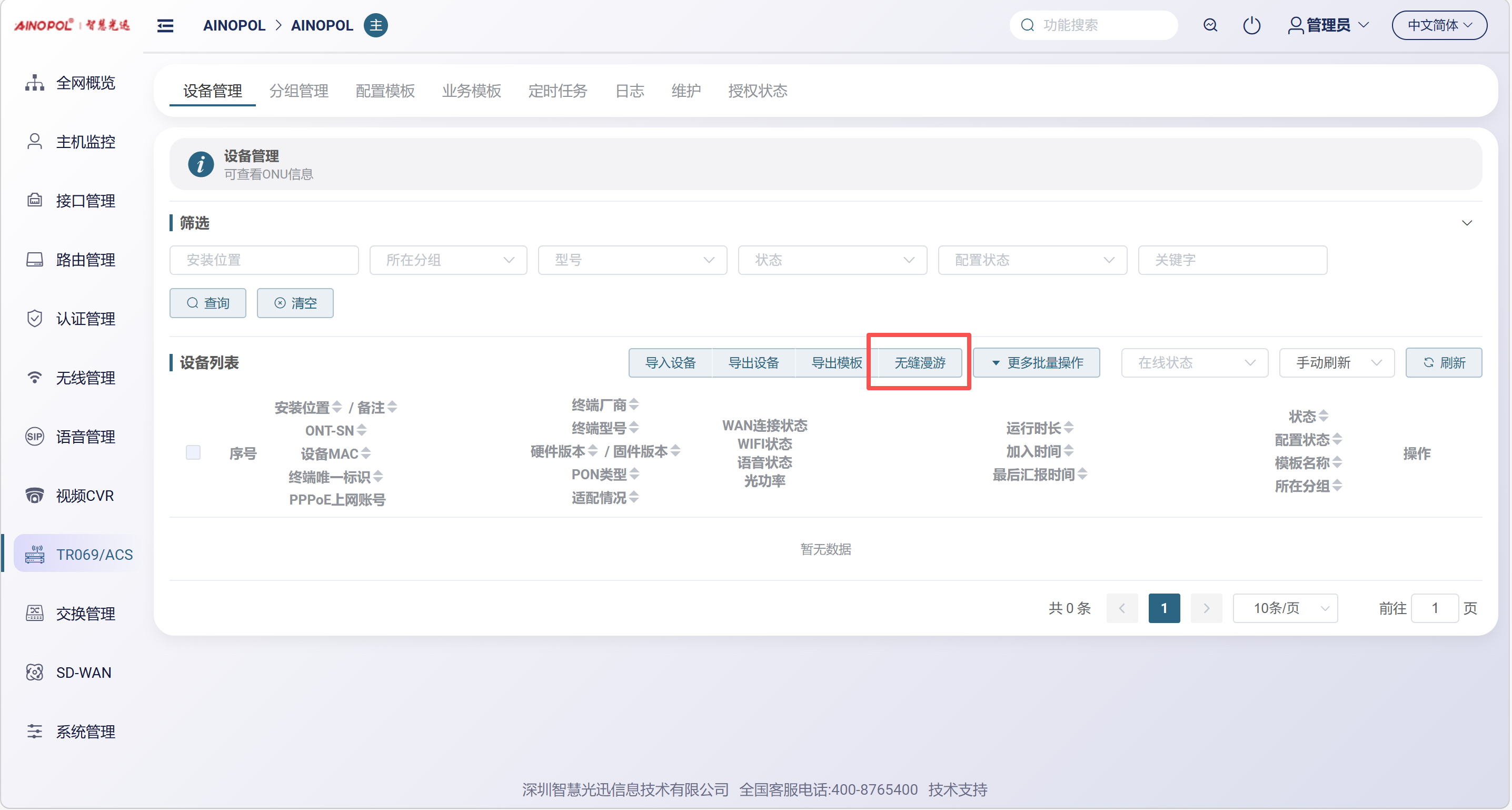Switch to the 定时任务 tab
Image resolution: width=1512 pixels, height=810 pixels.
[557, 91]
